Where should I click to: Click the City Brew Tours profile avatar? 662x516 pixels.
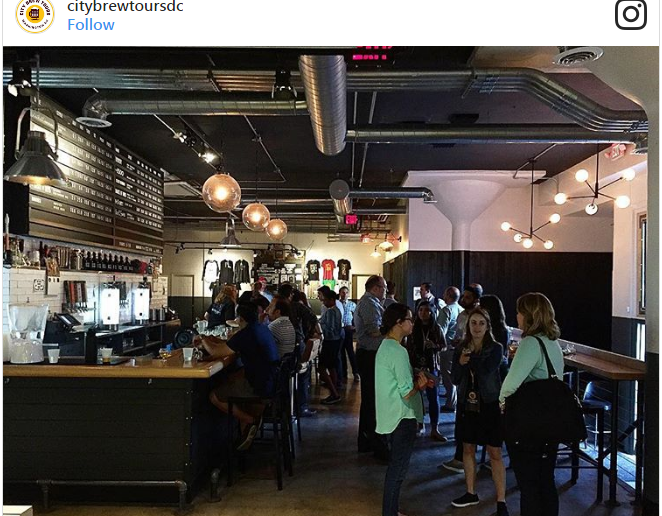[x=35, y=15]
